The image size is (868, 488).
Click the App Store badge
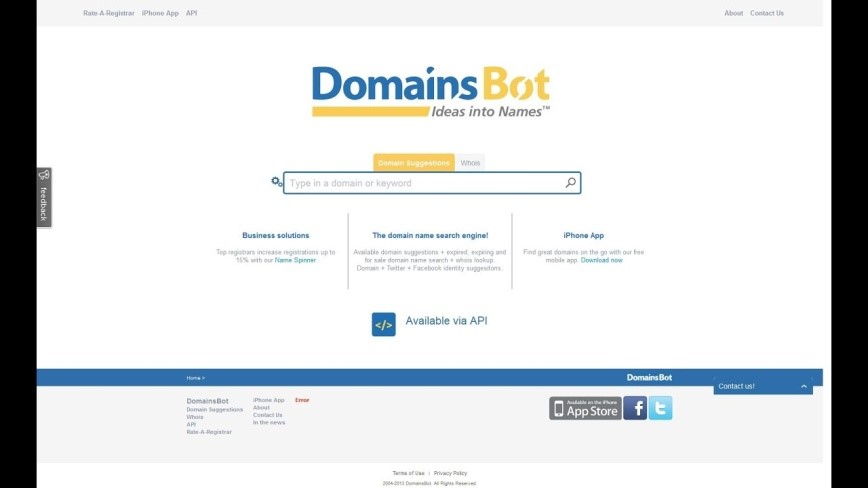pos(585,408)
